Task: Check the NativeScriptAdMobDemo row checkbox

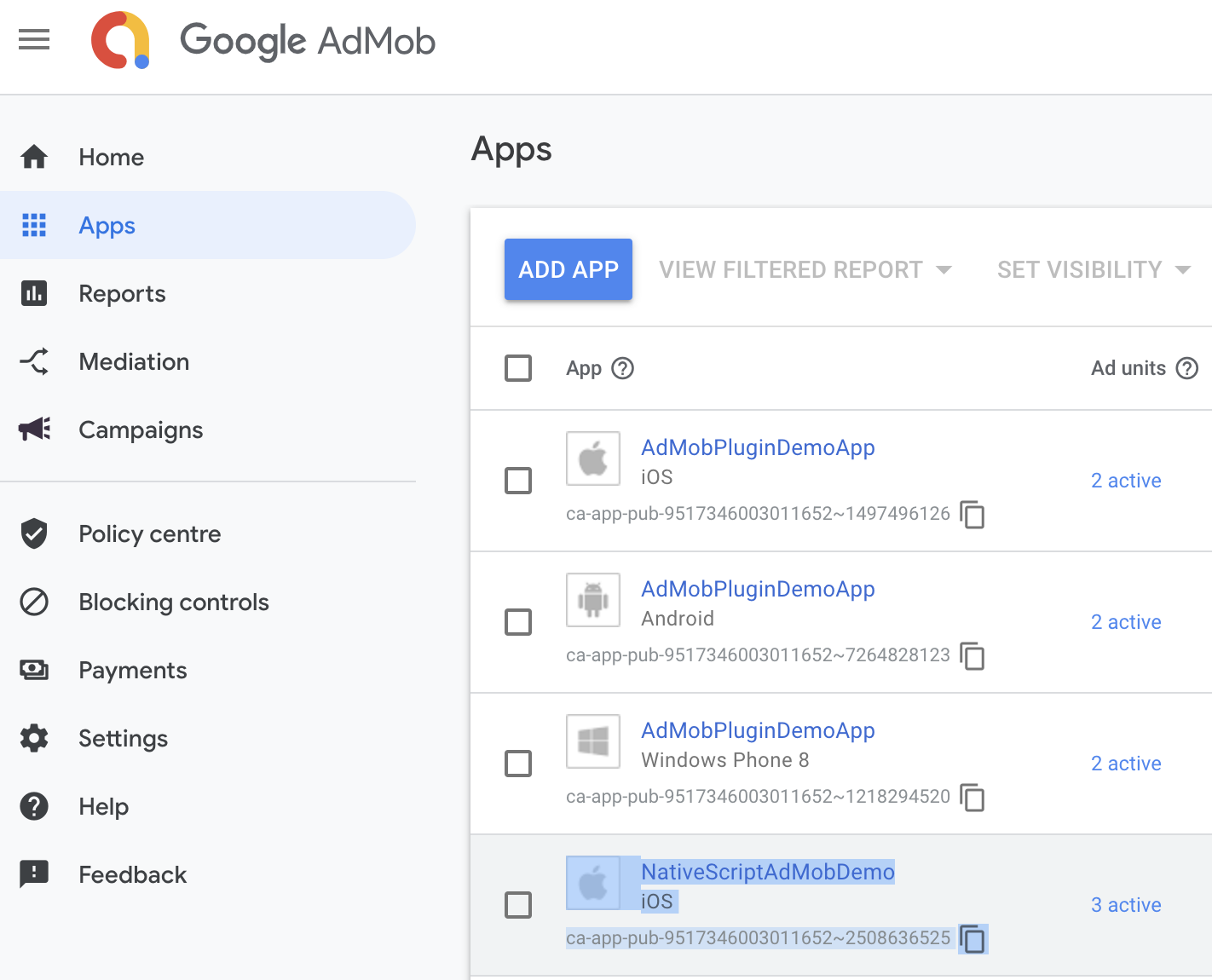Action: point(518,905)
